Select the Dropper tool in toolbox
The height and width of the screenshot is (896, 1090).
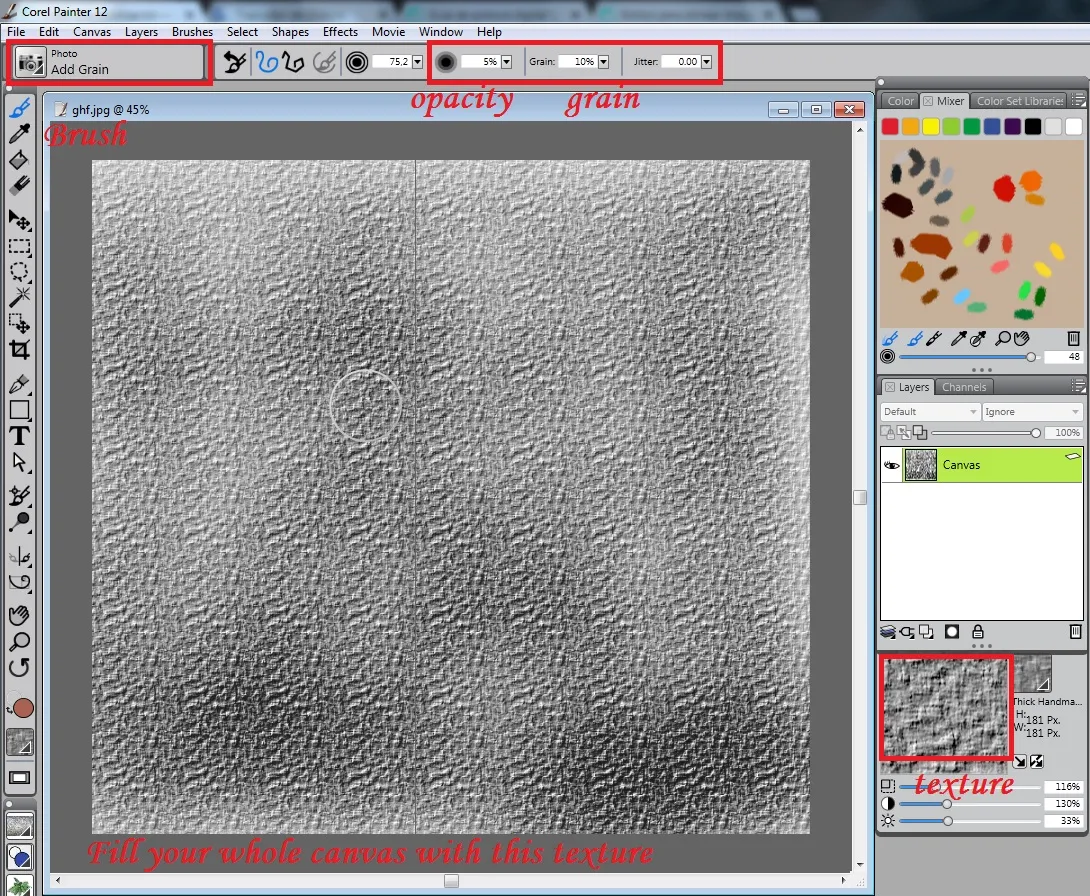point(19,133)
